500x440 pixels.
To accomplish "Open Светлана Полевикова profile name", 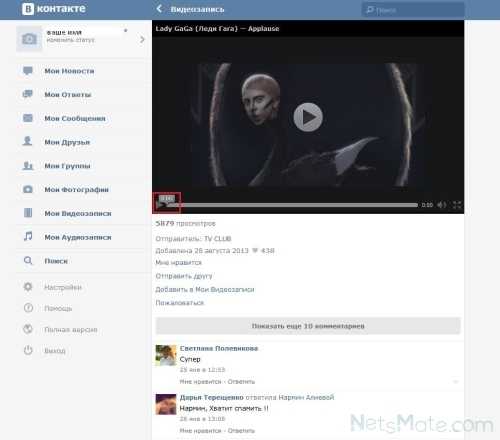I will pos(219,348).
